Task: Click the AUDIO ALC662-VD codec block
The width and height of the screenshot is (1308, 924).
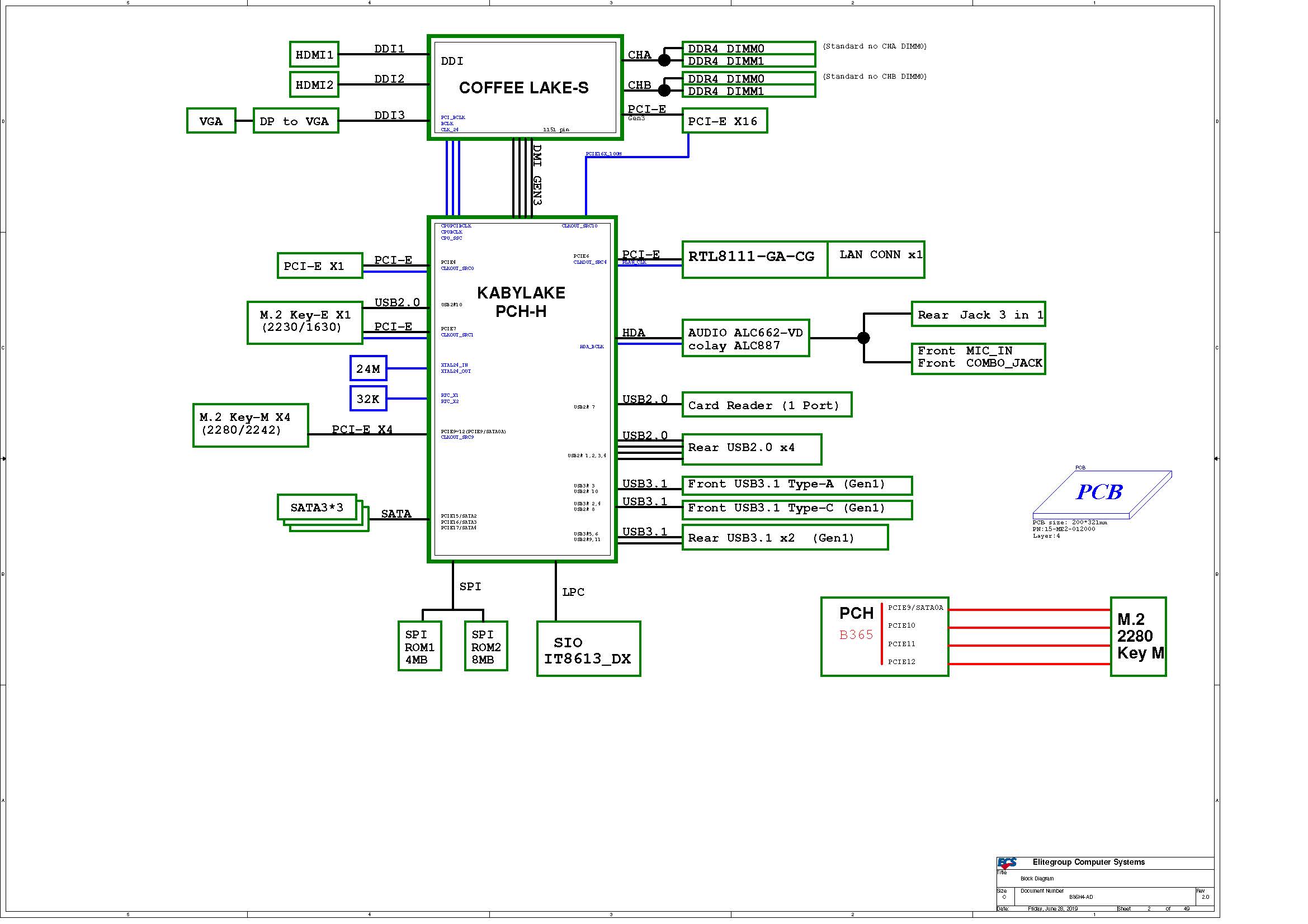Action: (x=745, y=338)
